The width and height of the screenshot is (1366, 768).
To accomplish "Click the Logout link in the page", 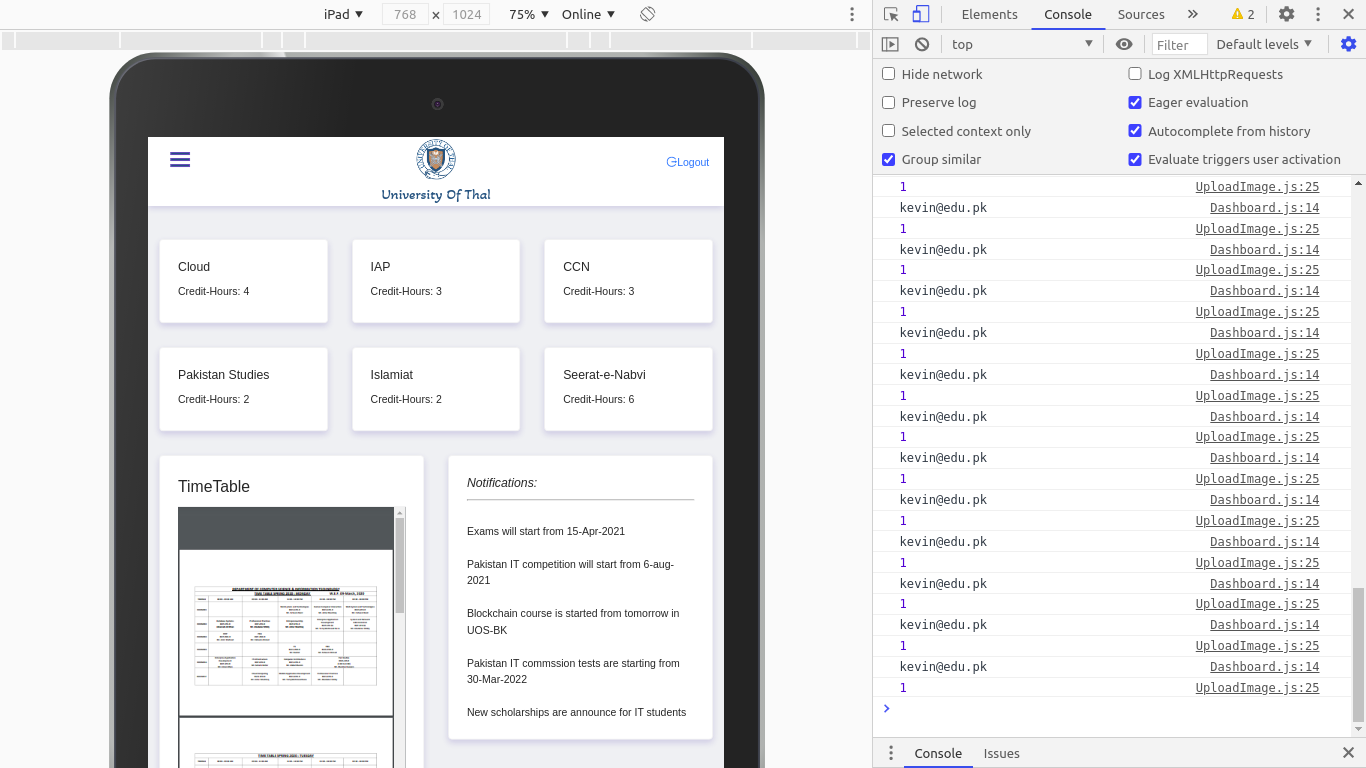I will click(688, 162).
